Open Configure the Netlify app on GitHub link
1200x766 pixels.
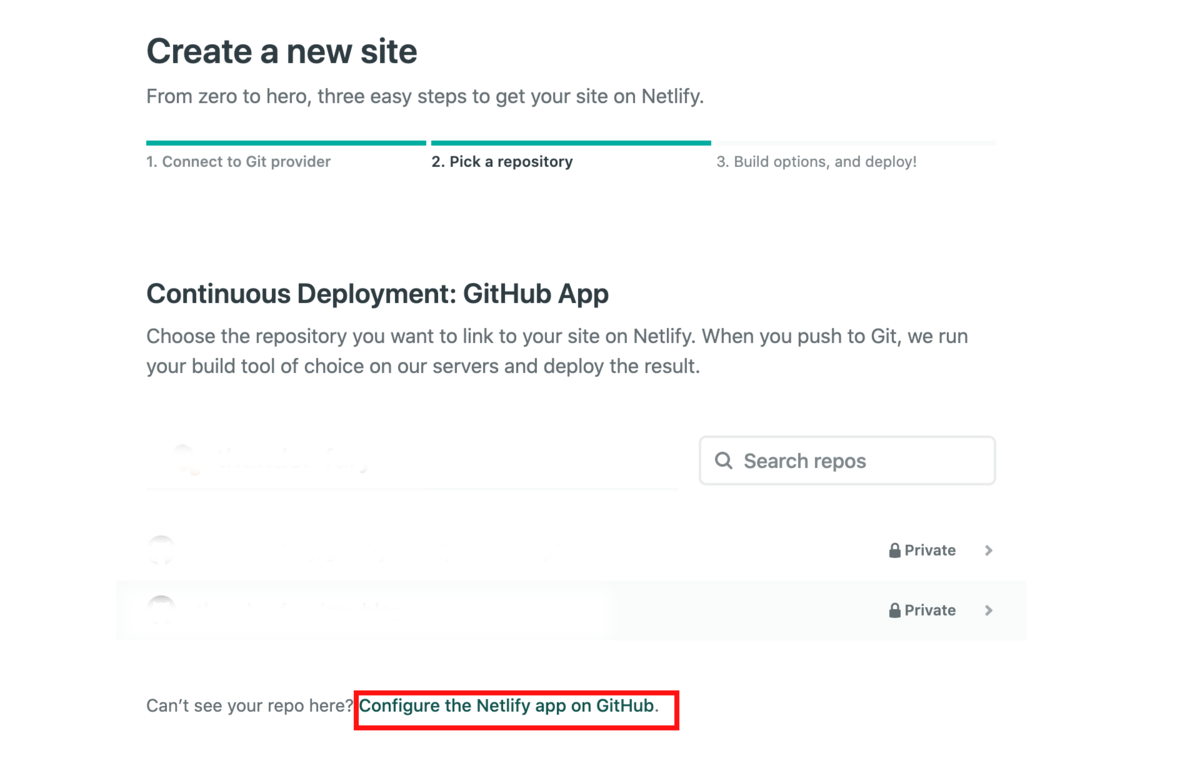pyautogui.click(x=507, y=706)
